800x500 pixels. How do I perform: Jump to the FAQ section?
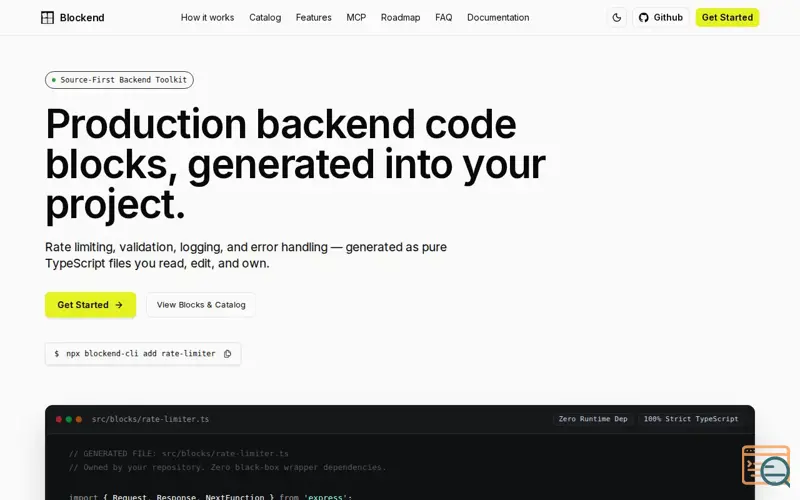click(x=443, y=18)
